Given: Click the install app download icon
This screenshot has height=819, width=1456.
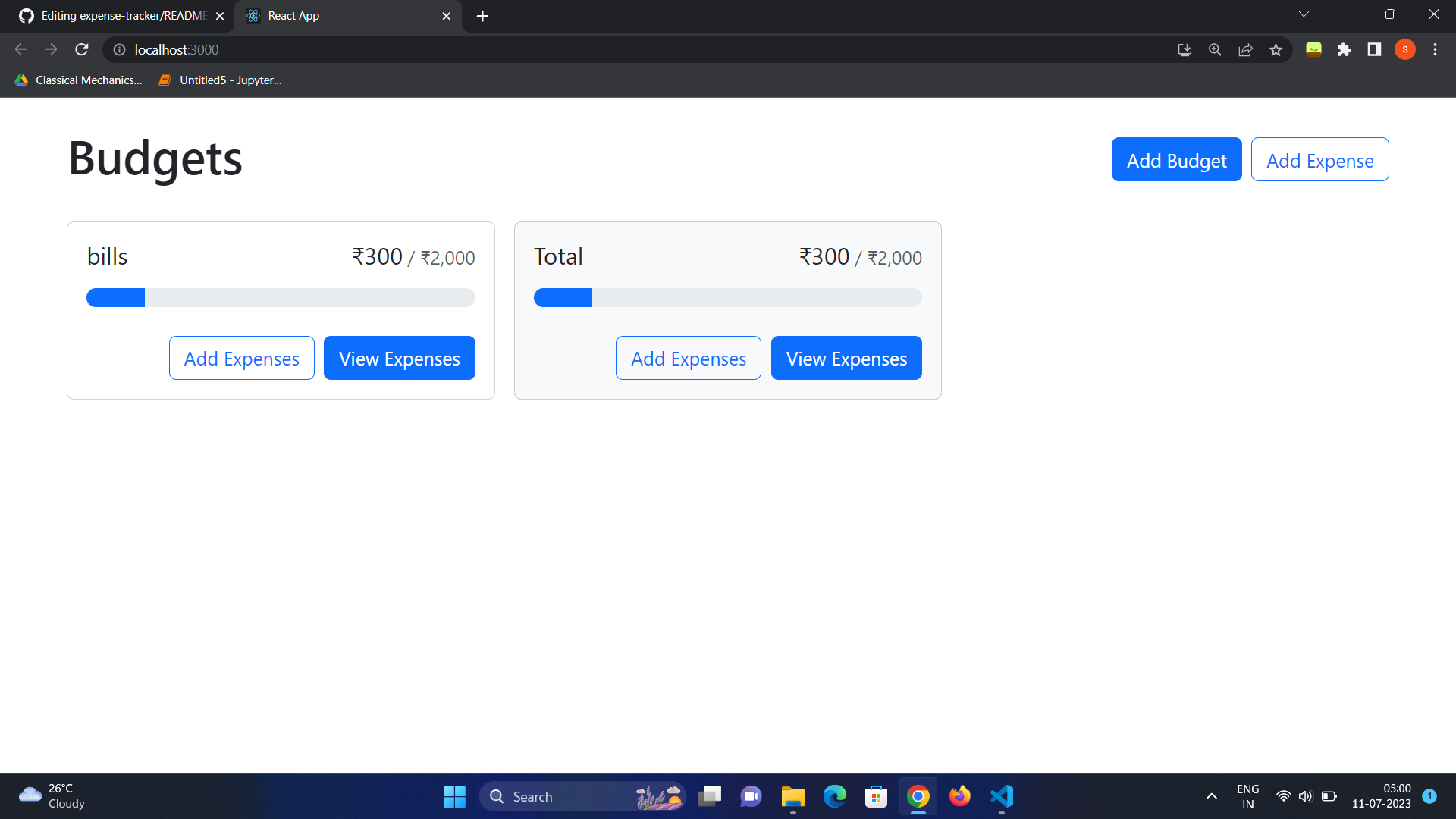Looking at the screenshot, I should click(x=1185, y=49).
